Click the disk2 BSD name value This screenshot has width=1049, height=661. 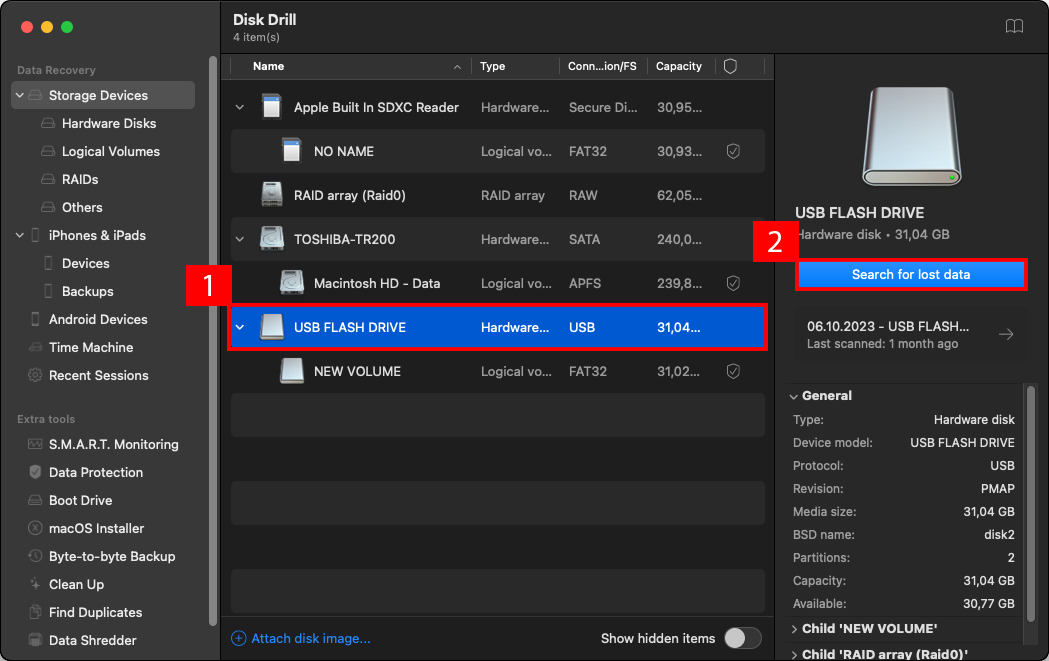point(999,535)
